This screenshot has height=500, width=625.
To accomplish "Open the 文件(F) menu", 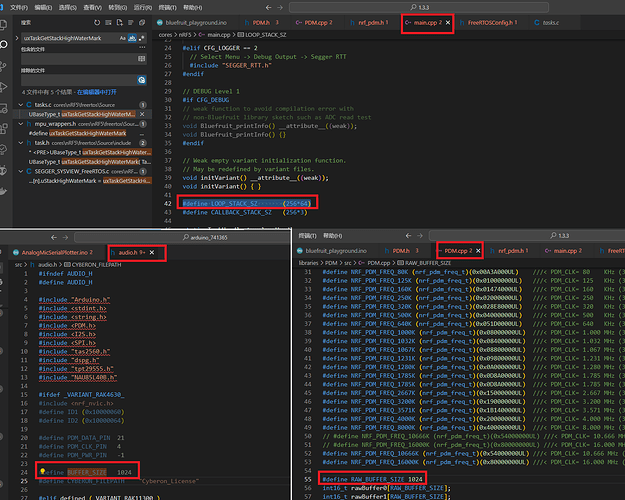I will 21,6.
